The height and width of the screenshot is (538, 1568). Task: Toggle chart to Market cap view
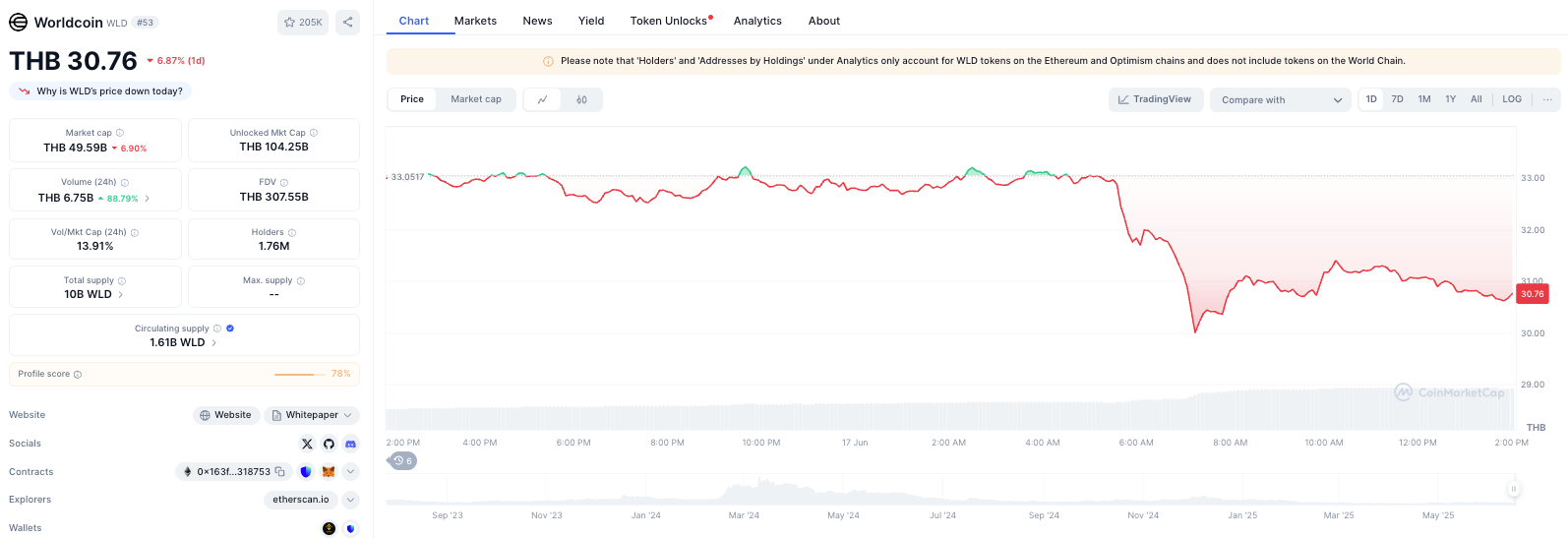(x=476, y=99)
